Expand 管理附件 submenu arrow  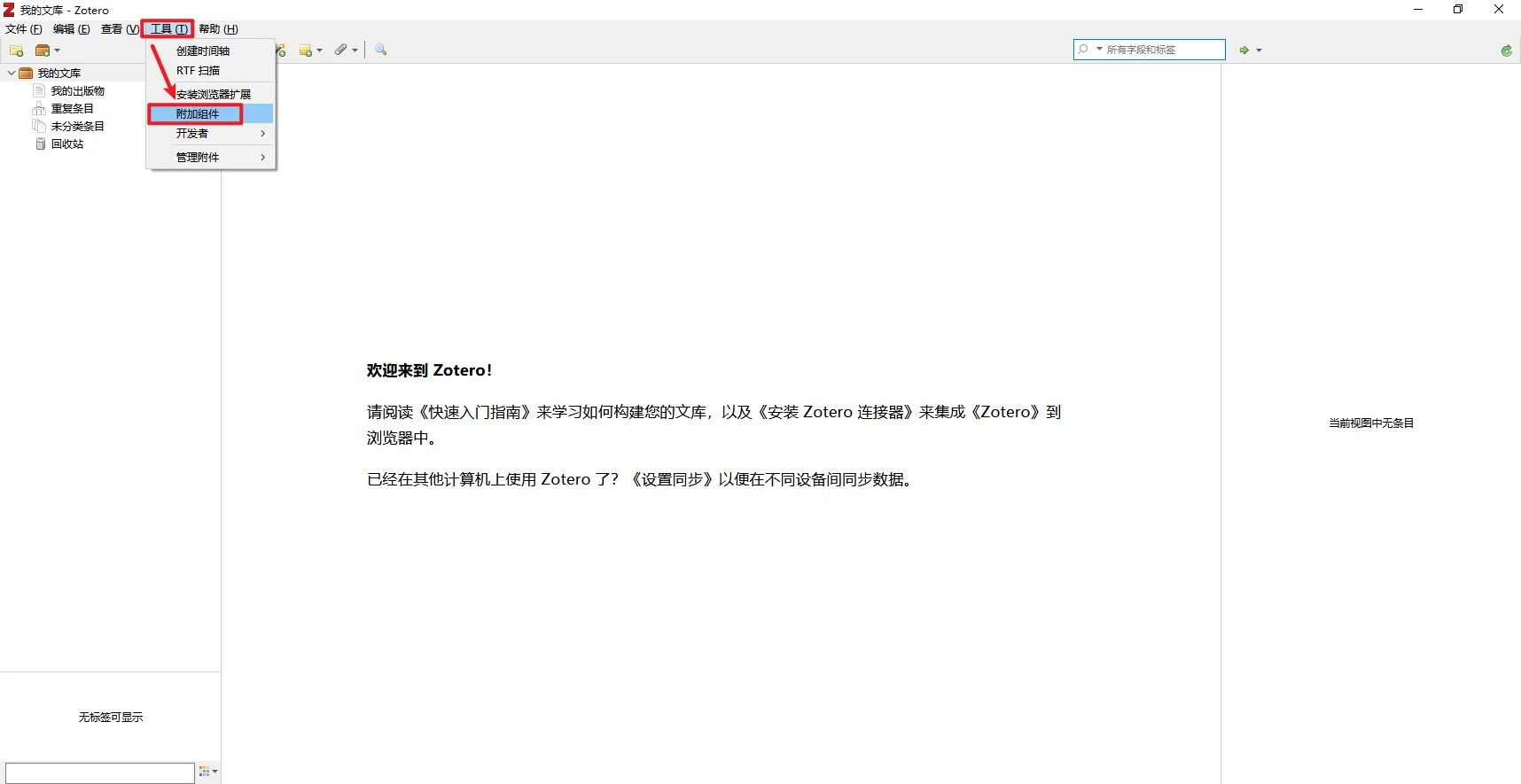263,158
